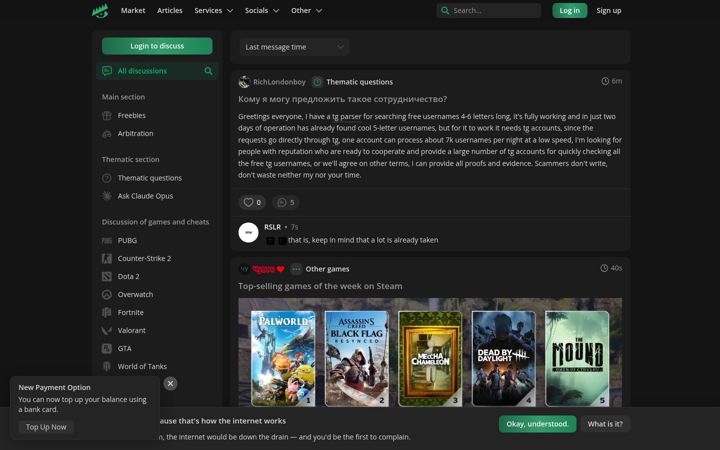The width and height of the screenshot is (720, 450).
Task: Click the green eye site logo
Action: pyautogui.click(x=100, y=11)
